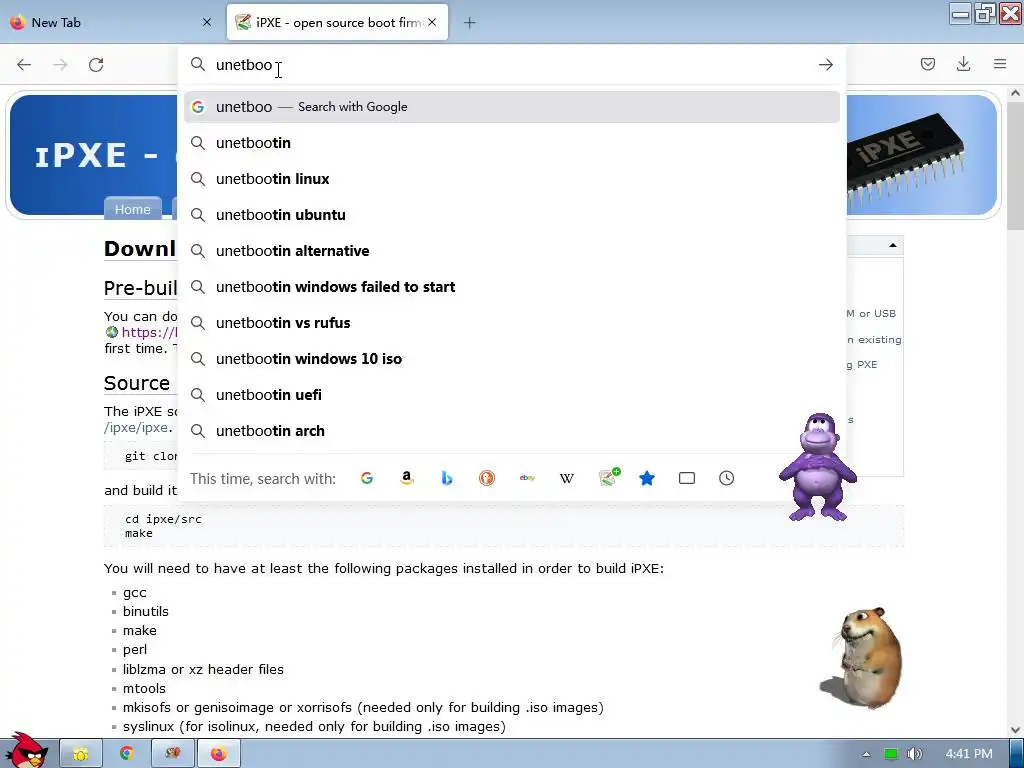Select the iPXE open source boot firmware tab
Image resolution: width=1024 pixels, height=768 pixels.
(x=337, y=22)
